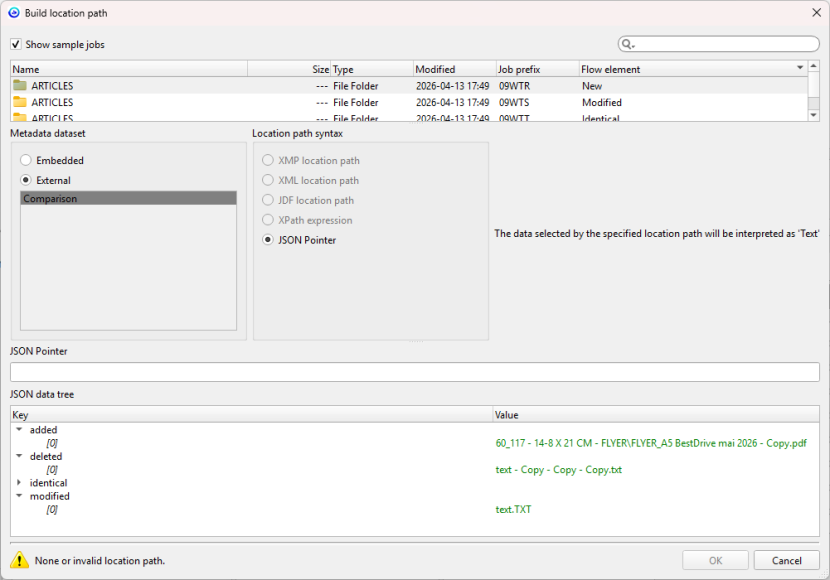
Task: Click the search magnifier icon
Action: 628,44
